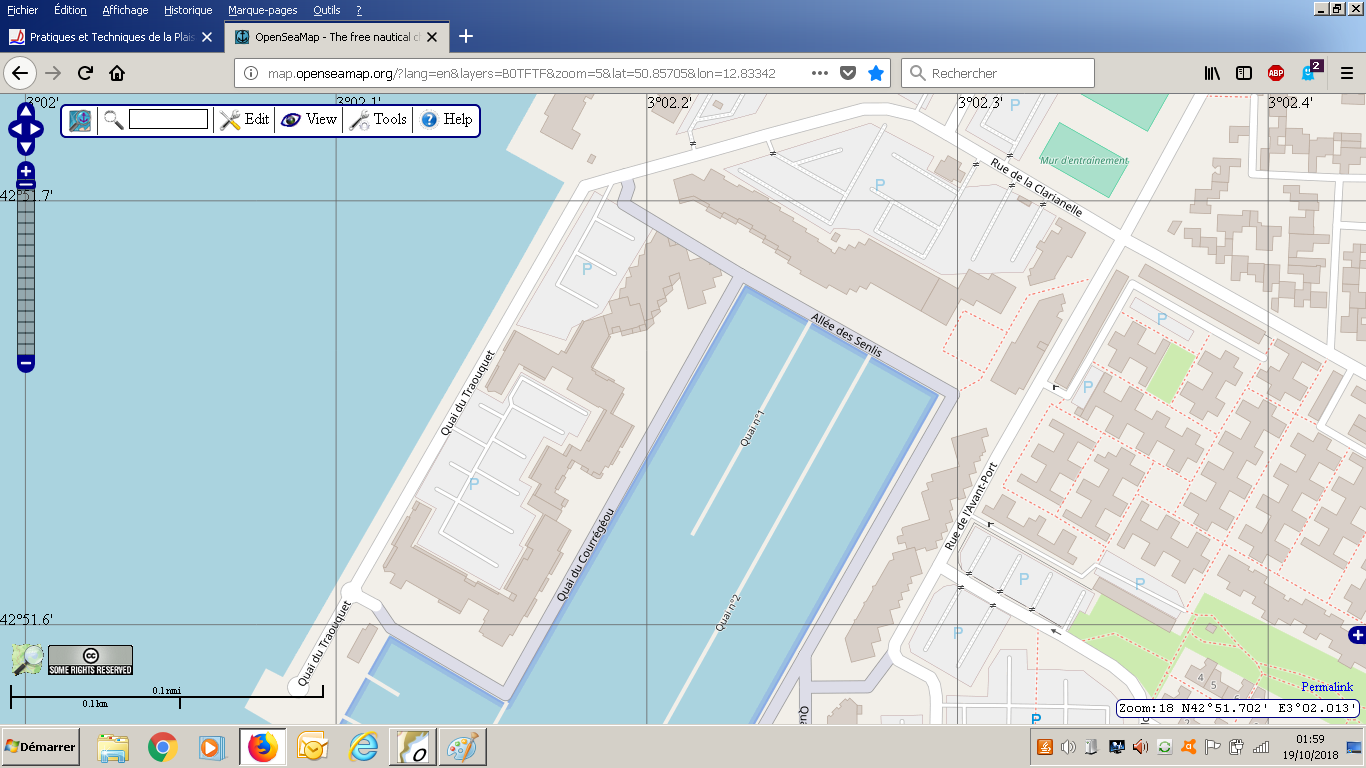This screenshot has height=768, width=1366.
Task: Open page actions three-dot menu
Action: [x=820, y=73]
